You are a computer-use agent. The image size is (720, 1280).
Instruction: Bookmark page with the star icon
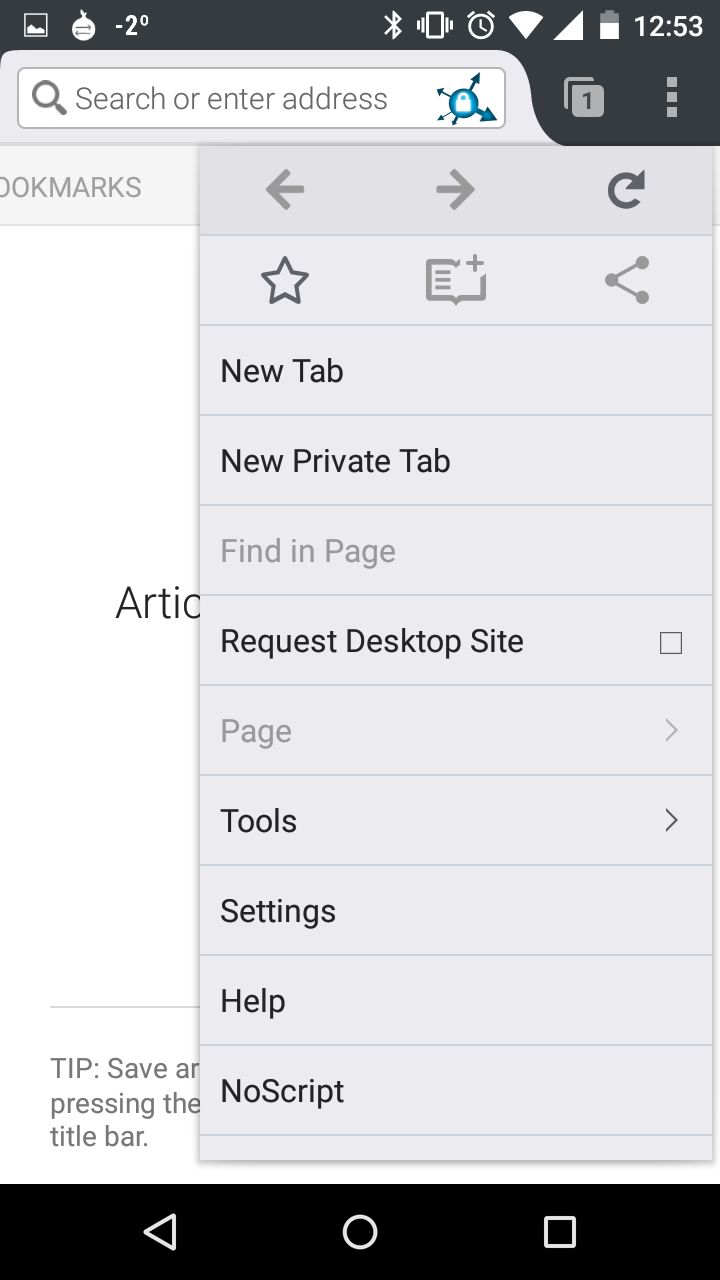click(x=285, y=280)
